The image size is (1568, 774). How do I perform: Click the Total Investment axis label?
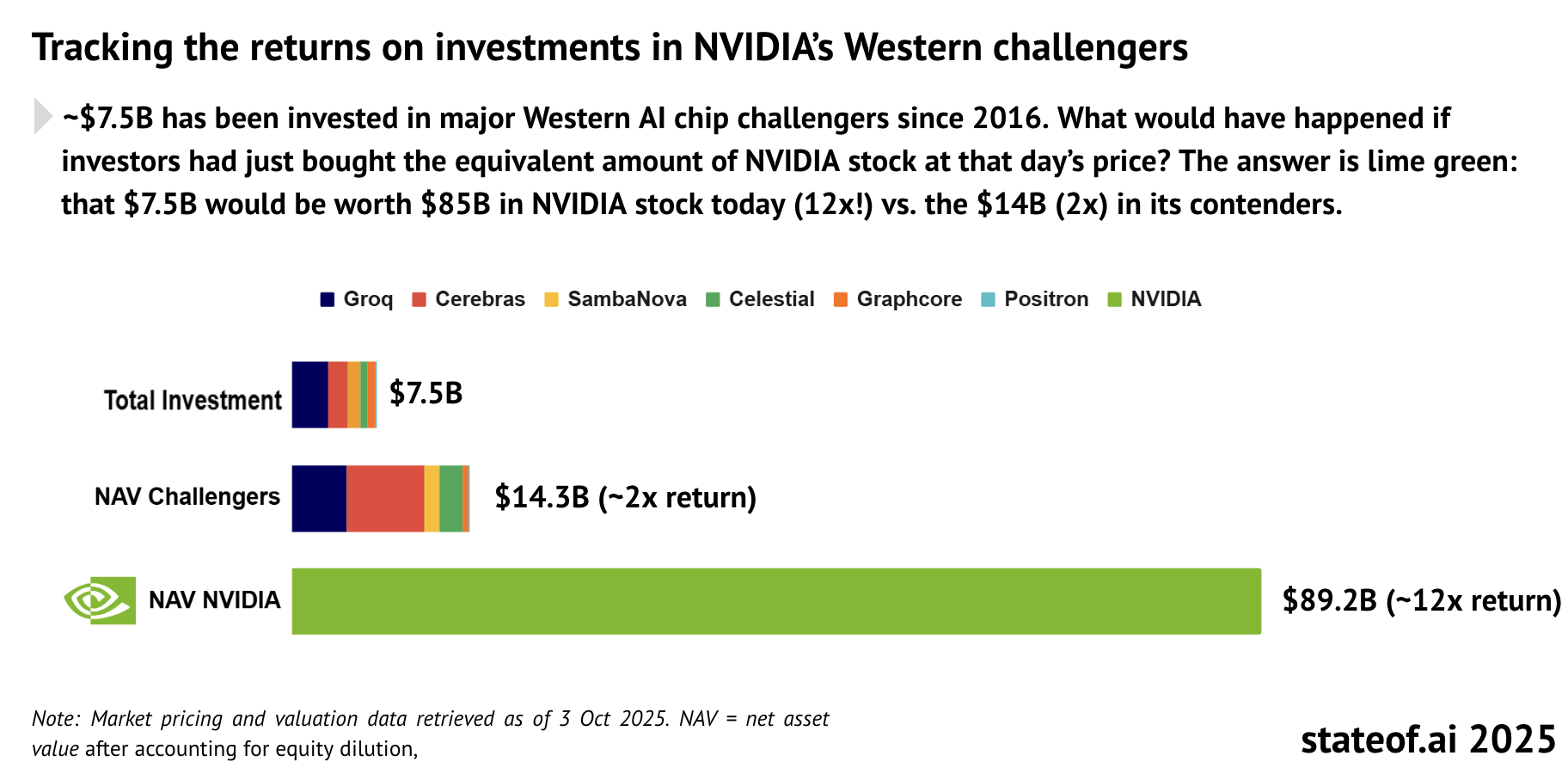(x=193, y=401)
